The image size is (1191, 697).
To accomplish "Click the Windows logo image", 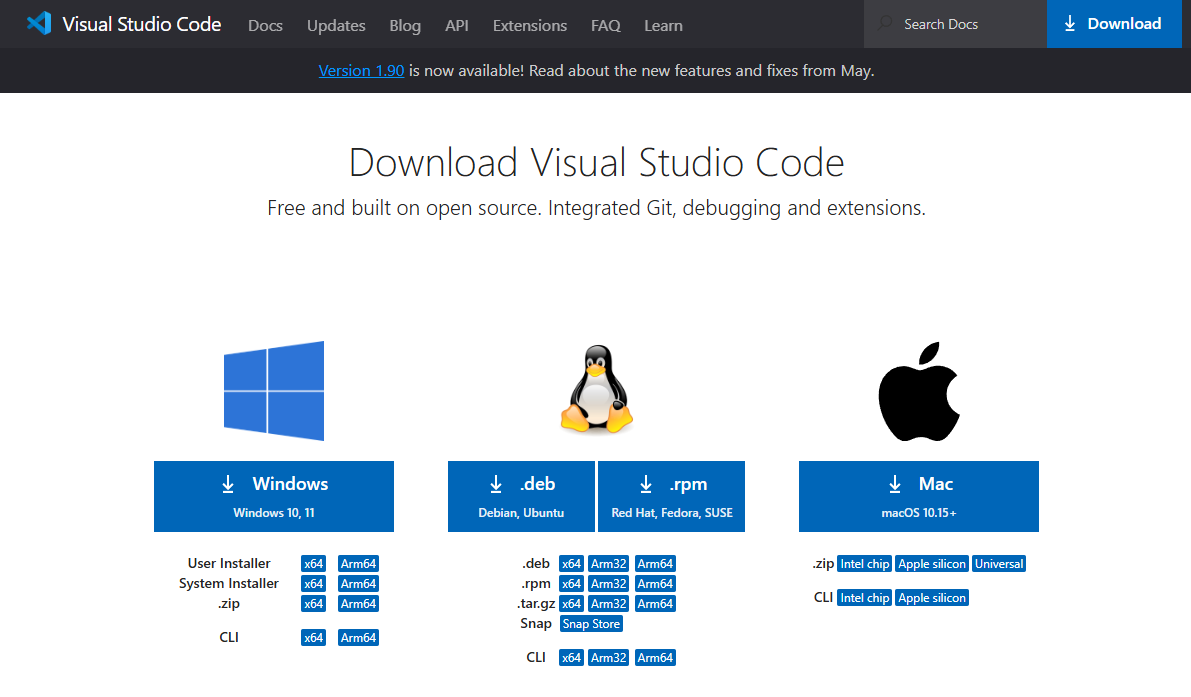I will coord(274,390).
